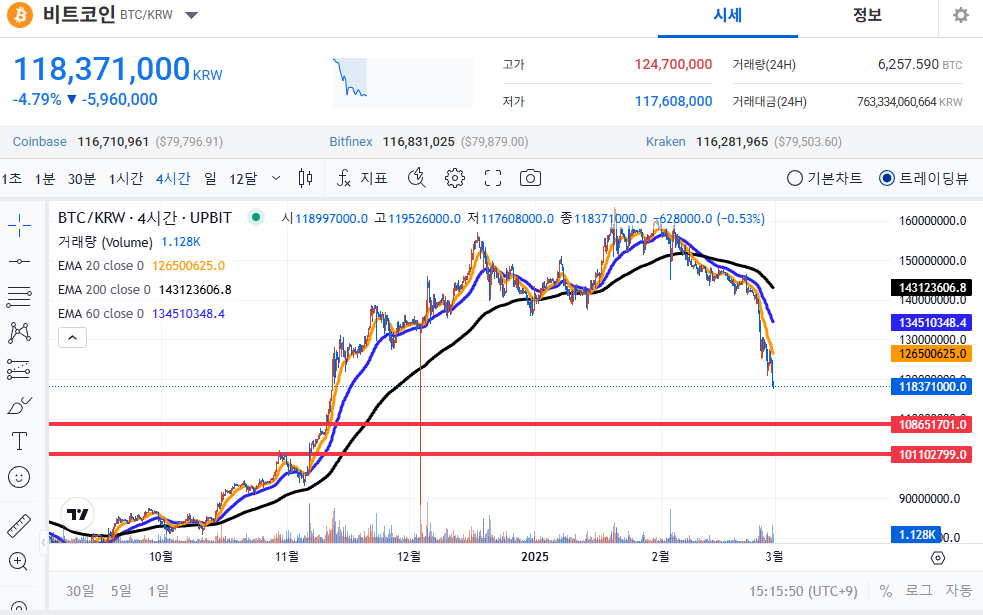Screen dimensions: 983x615
Task: Select the 4시간 interval
Action: point(173,179)
